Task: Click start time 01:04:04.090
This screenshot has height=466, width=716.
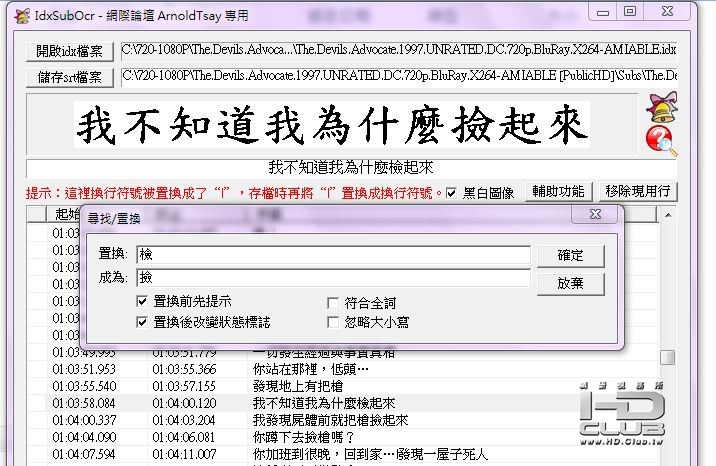Action: (84, 437)
